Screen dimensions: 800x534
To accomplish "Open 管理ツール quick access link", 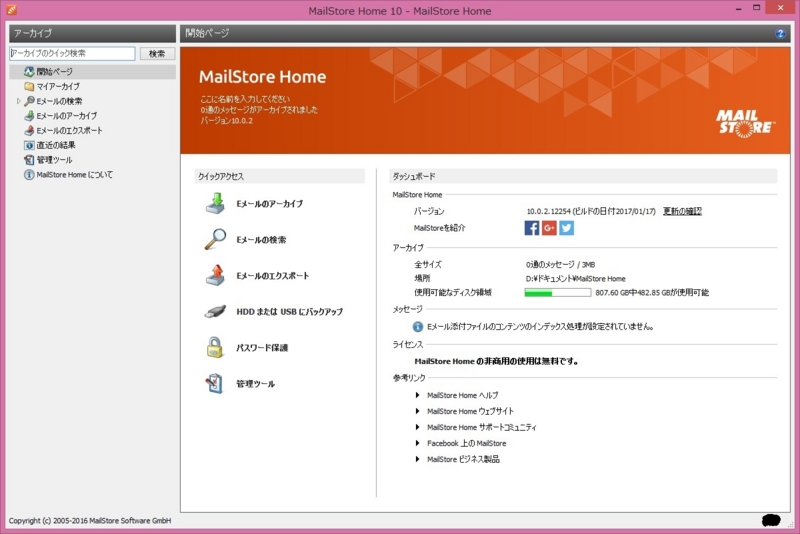I will pos(255,384).
